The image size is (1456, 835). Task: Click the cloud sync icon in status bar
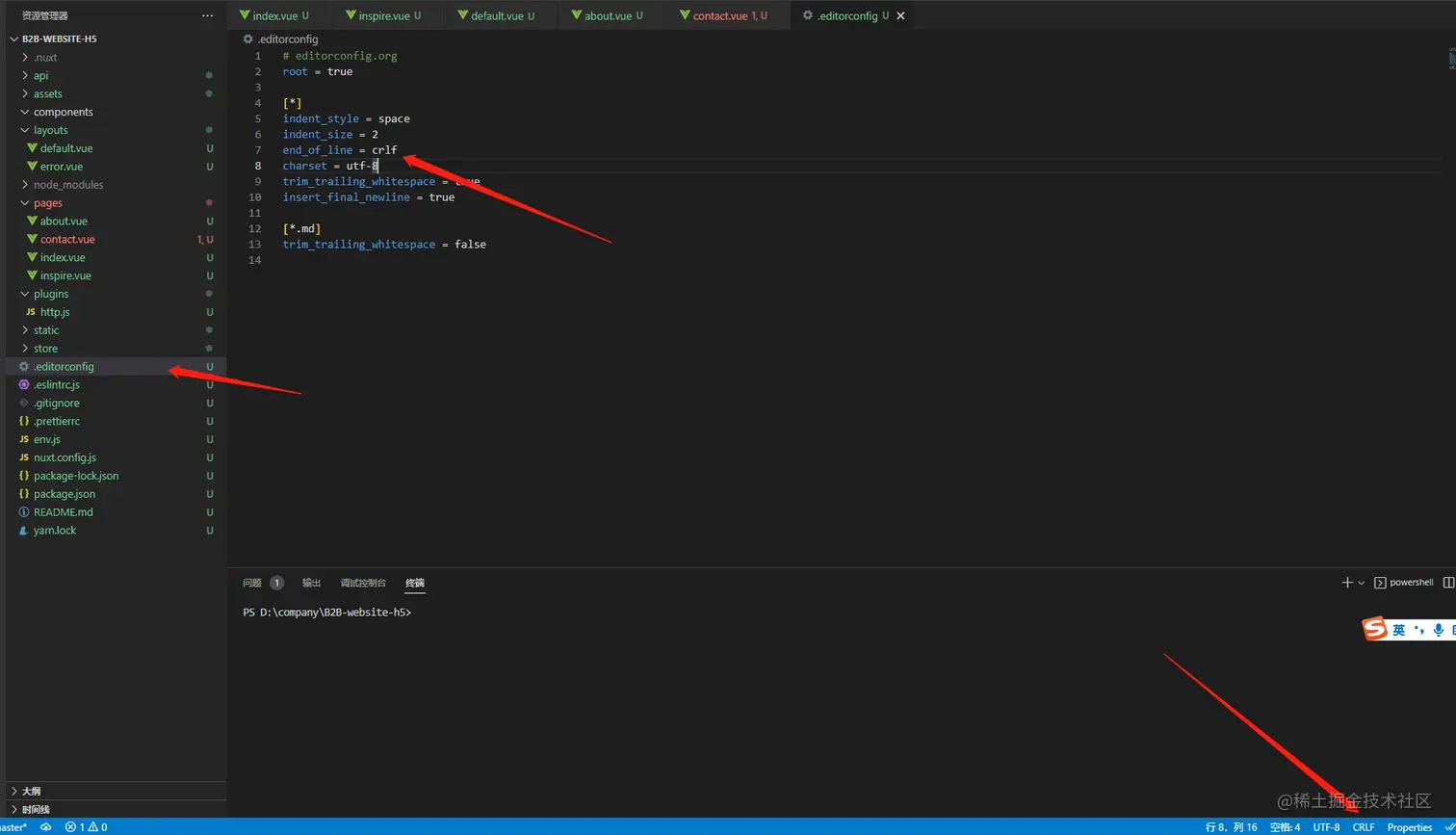click(x=45, y=827)
